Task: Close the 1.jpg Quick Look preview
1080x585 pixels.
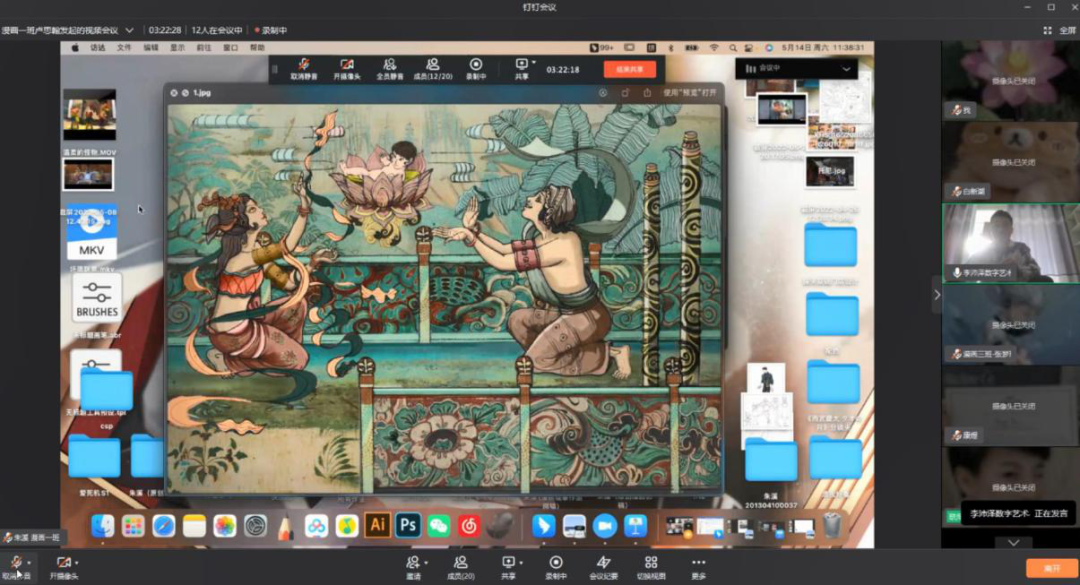Action: pyautogui.click(x=174, y=92)
